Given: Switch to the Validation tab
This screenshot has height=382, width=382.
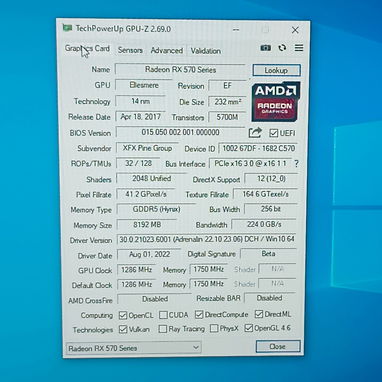Looking at the screenshot, I should click(x=206, y=51).
